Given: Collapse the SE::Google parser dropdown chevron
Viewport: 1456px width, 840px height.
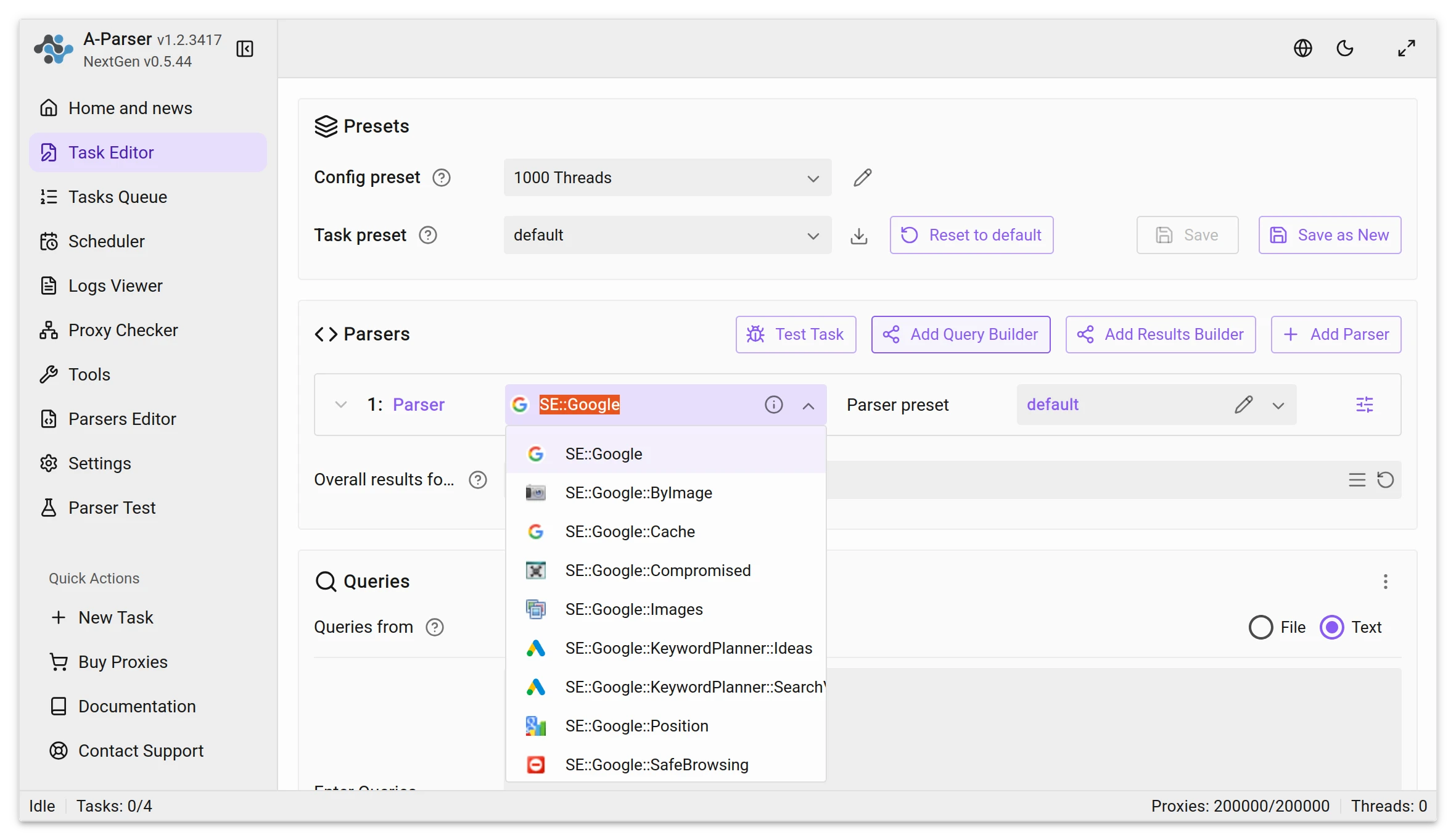Looking at the screenshot, I should (x=808, y=405).
